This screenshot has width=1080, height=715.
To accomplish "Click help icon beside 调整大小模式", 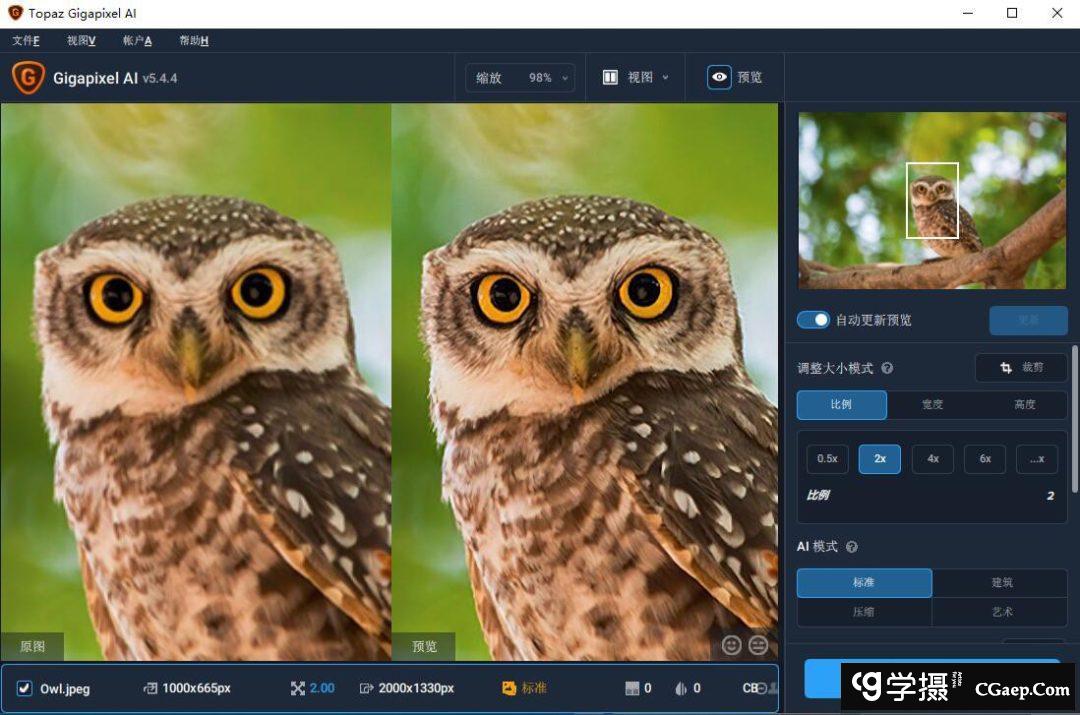I will point(887,368).
